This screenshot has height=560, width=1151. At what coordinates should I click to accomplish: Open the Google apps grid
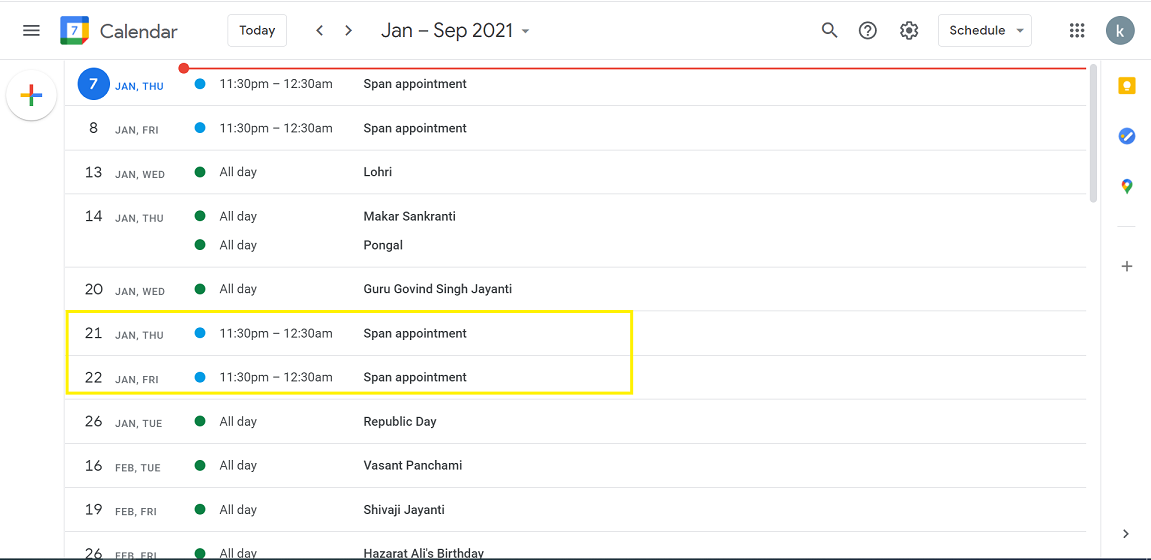tap(1077, 31)
